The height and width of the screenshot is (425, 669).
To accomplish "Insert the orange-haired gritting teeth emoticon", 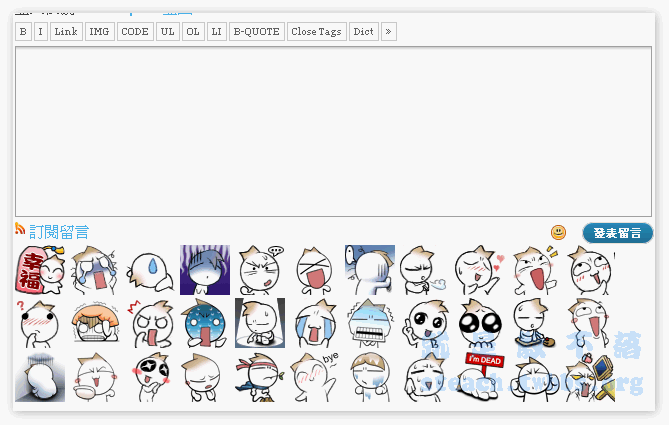I will [x=96, y=323].
